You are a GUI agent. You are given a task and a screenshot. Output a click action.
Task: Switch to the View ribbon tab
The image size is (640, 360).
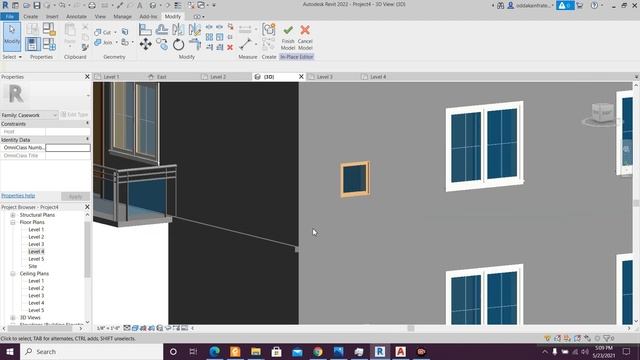click(x=100, y=16)
